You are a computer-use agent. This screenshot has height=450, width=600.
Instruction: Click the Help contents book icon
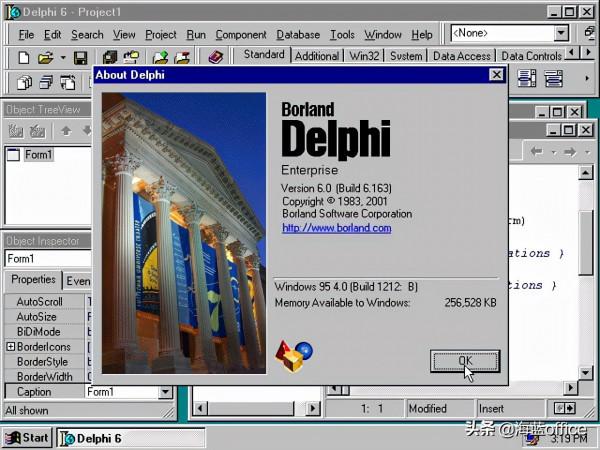pyautogui.click(x=215, y=57)
